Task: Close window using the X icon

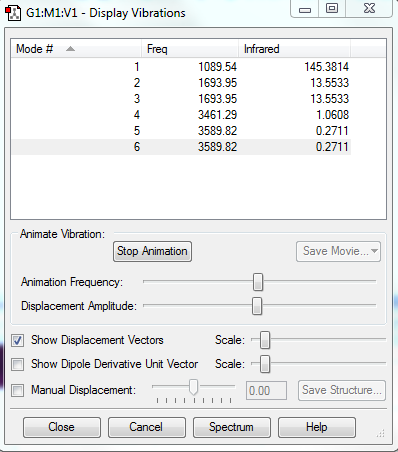Action: 369,8
